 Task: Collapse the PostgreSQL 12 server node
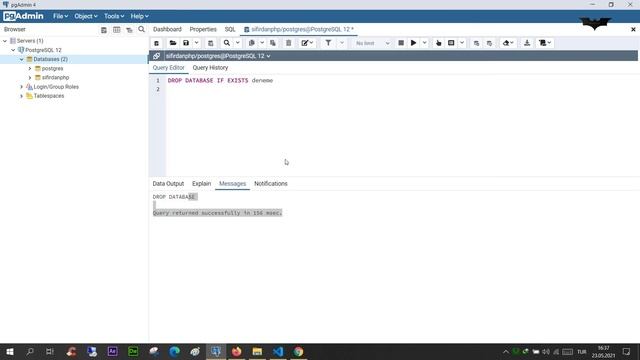(13, 50)
